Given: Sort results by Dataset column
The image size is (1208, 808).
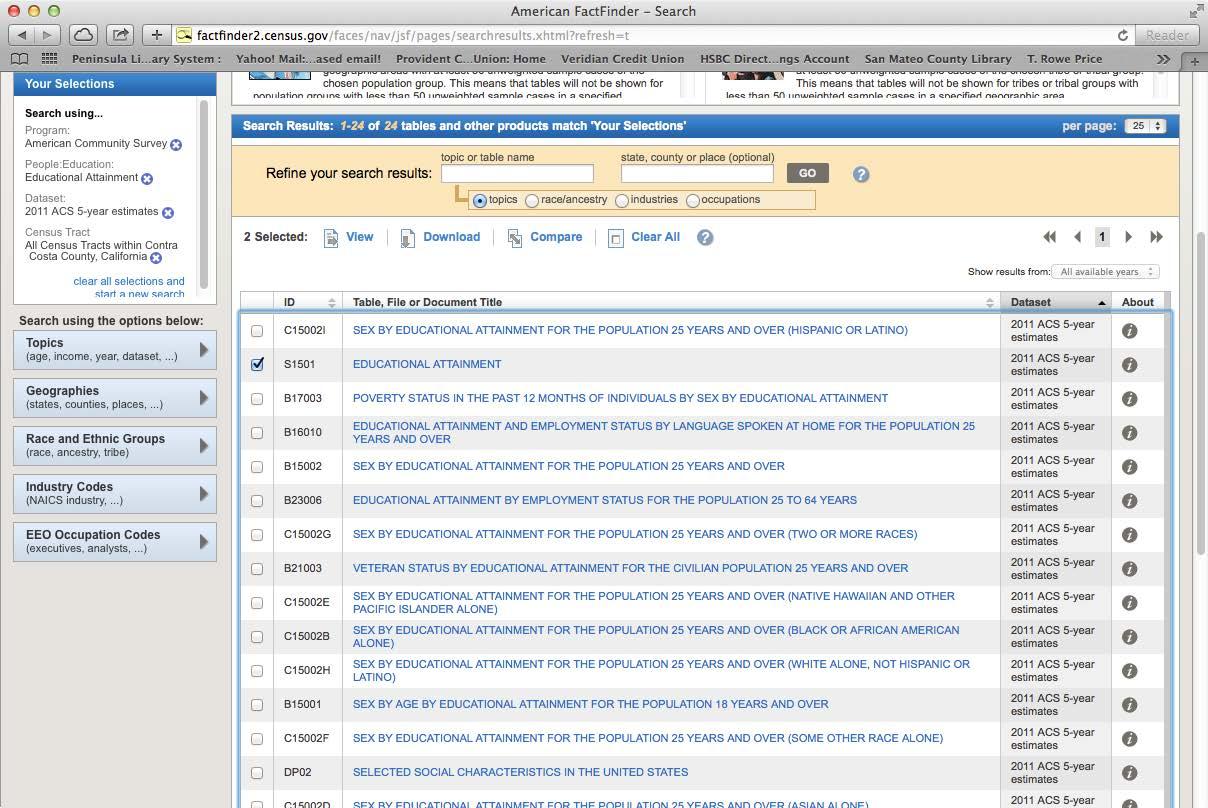Looking at the screenshot, I should (x=1056, y=302).
